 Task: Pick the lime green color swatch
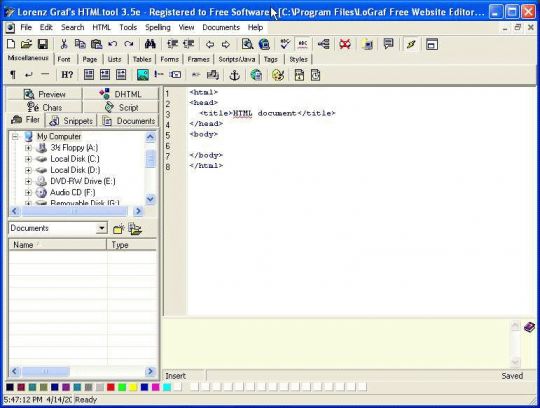pyautogui.click(x=122, y=387)
